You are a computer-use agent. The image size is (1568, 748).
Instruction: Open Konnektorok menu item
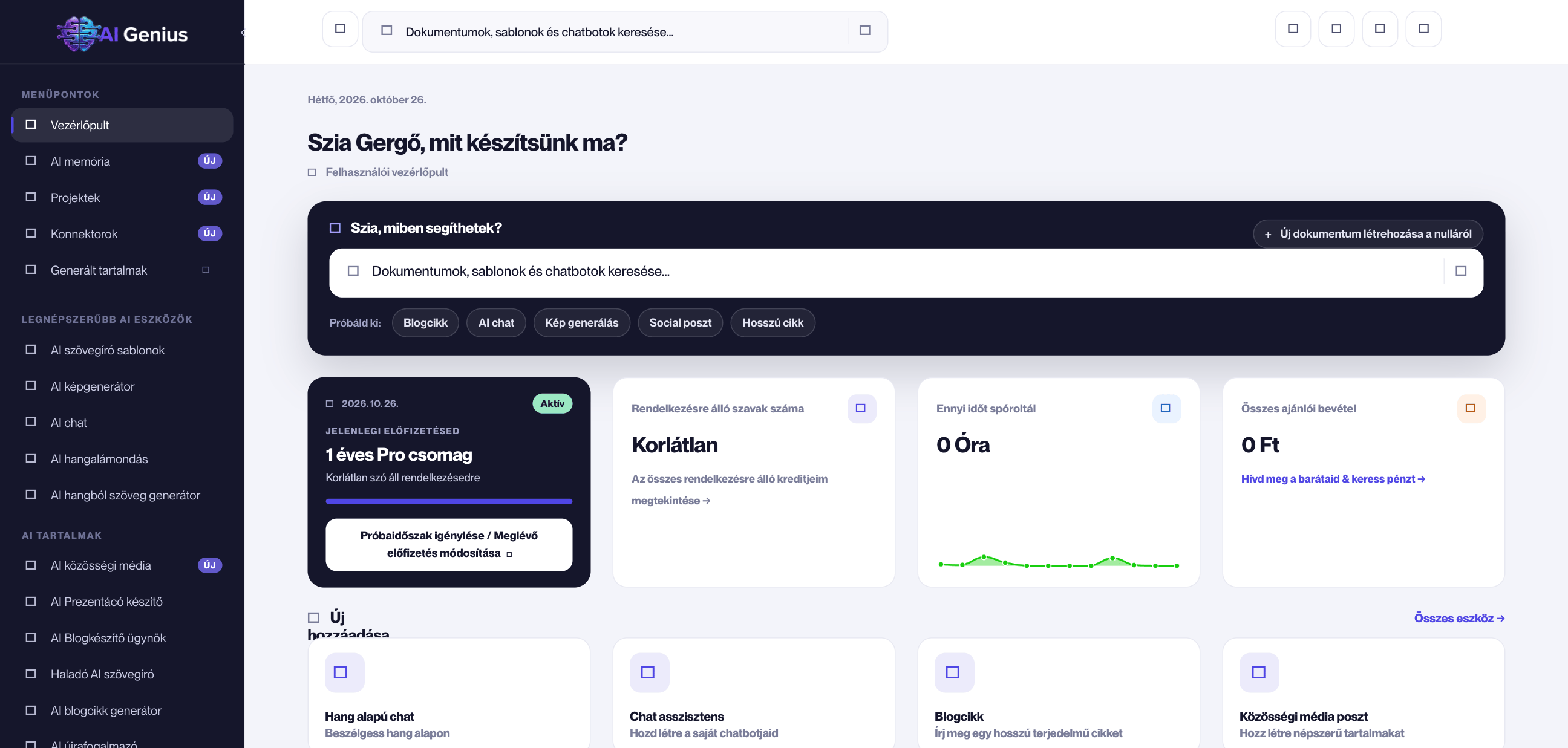pos(122,233)
